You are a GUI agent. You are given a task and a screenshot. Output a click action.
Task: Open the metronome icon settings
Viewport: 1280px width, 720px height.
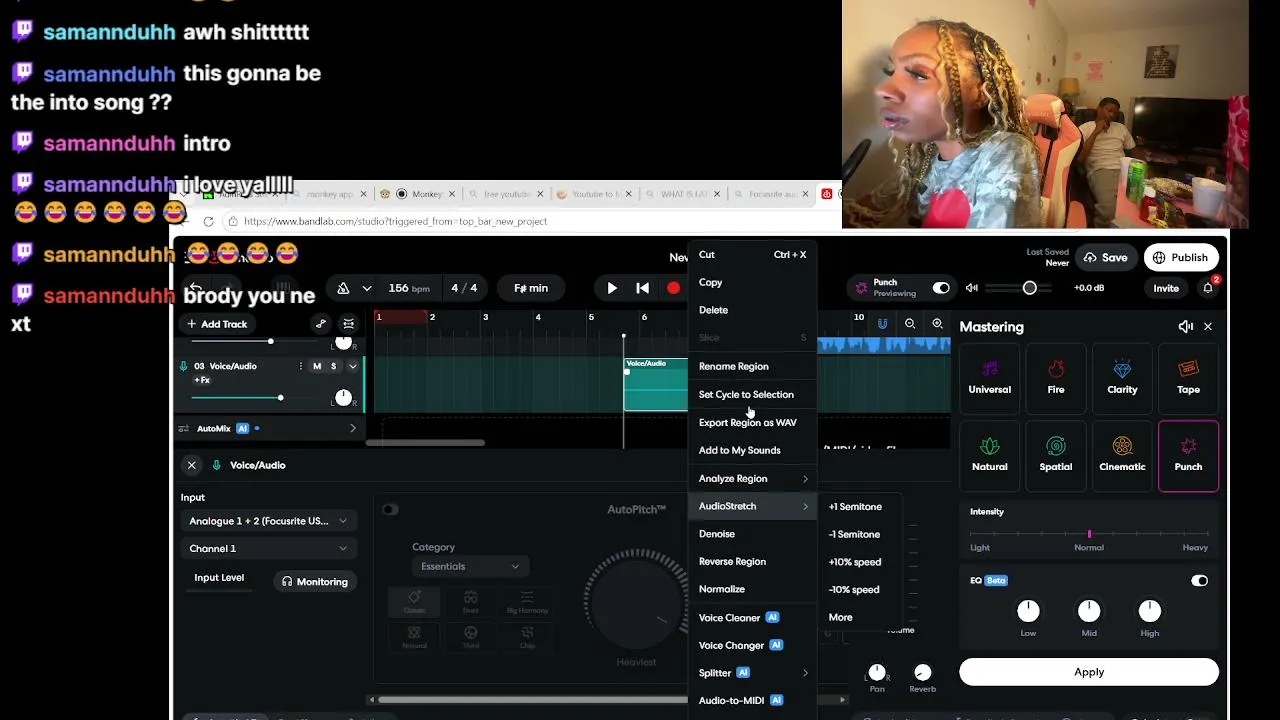[x=343, y=288]
